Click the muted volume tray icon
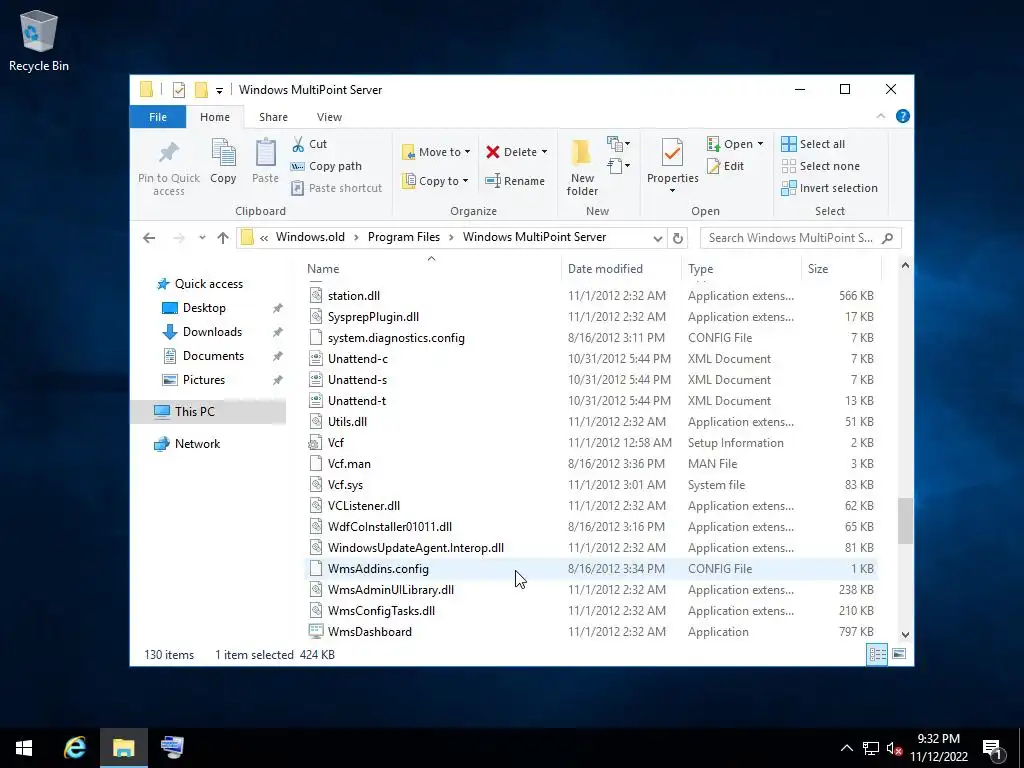This screenshot has height=768, width=1024. tap(894, 748)
